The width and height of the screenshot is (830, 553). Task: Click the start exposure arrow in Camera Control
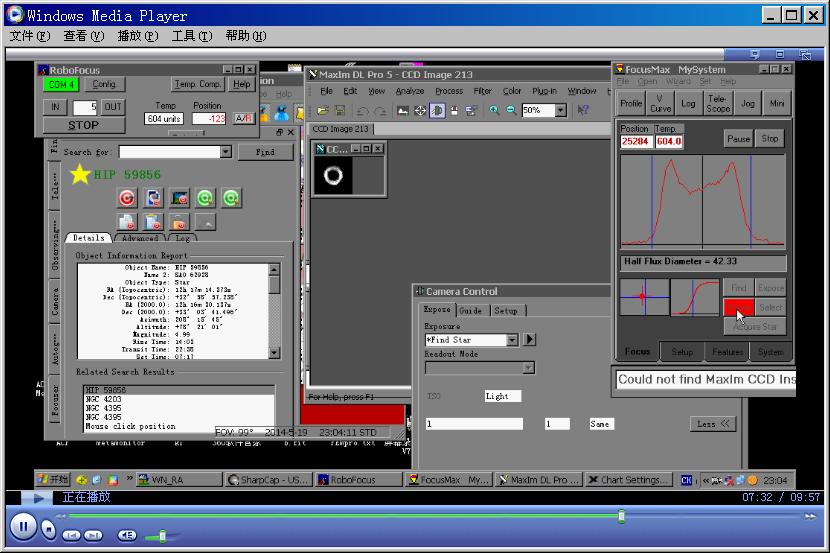(529, 339)
